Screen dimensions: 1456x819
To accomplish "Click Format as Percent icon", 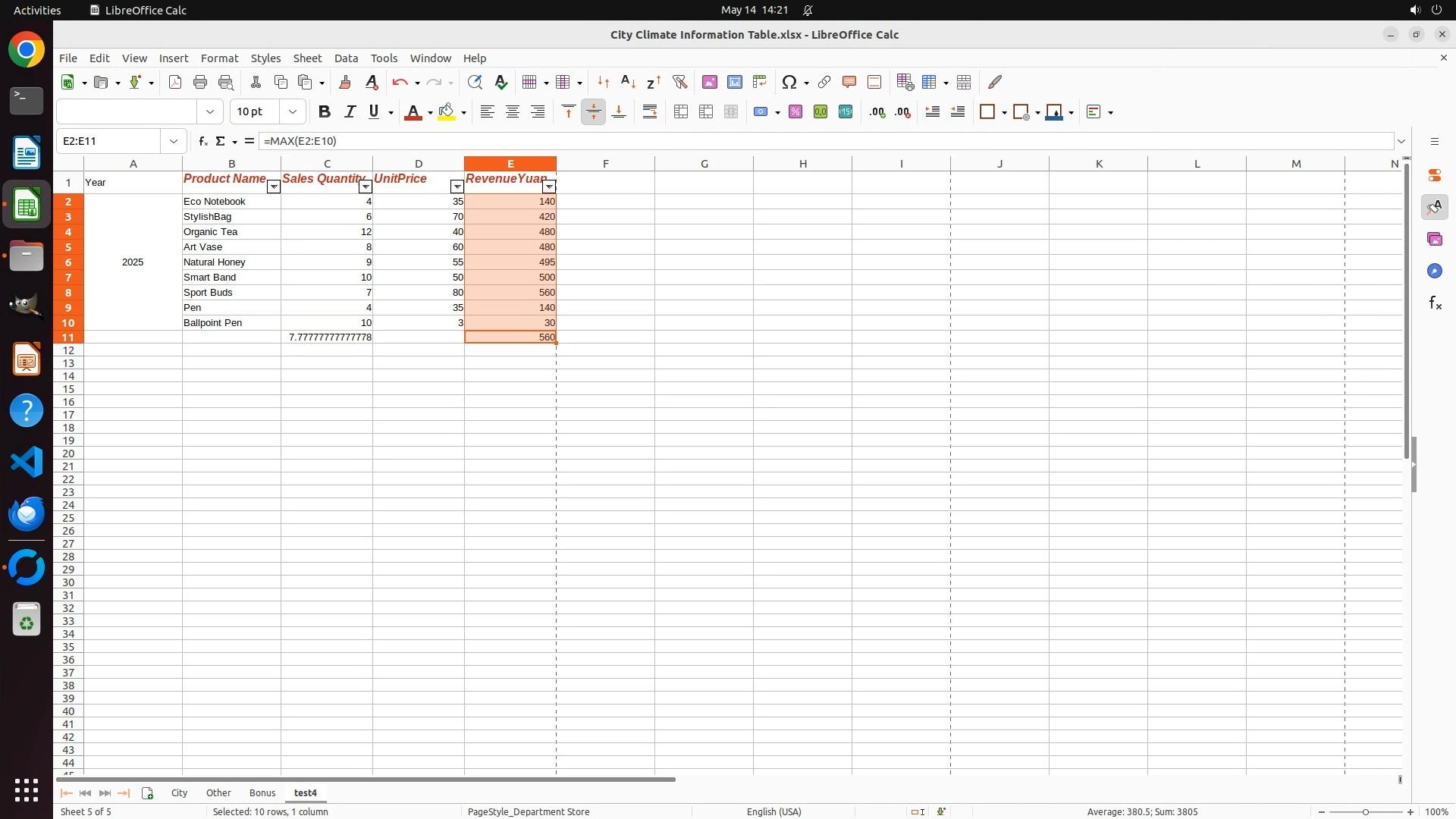I will pyautogui.click(x=795, y=112).
